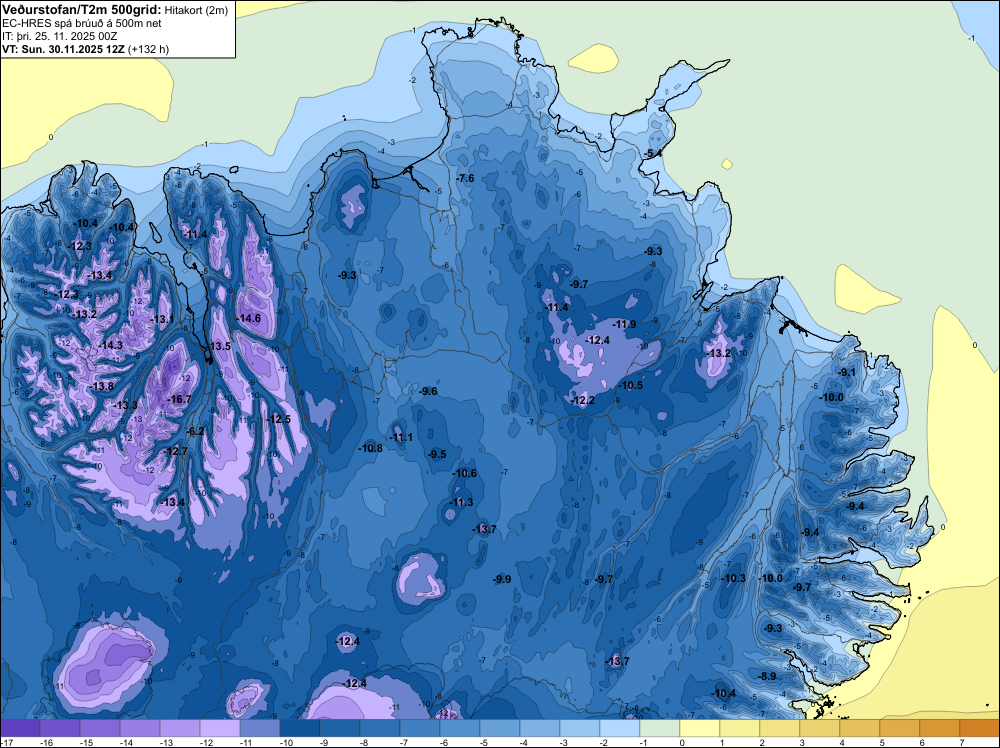The width and height of the screenshot is (1000, 748).
Task: Click the -14.3 temperature label
Action: [x=110, y=345]
